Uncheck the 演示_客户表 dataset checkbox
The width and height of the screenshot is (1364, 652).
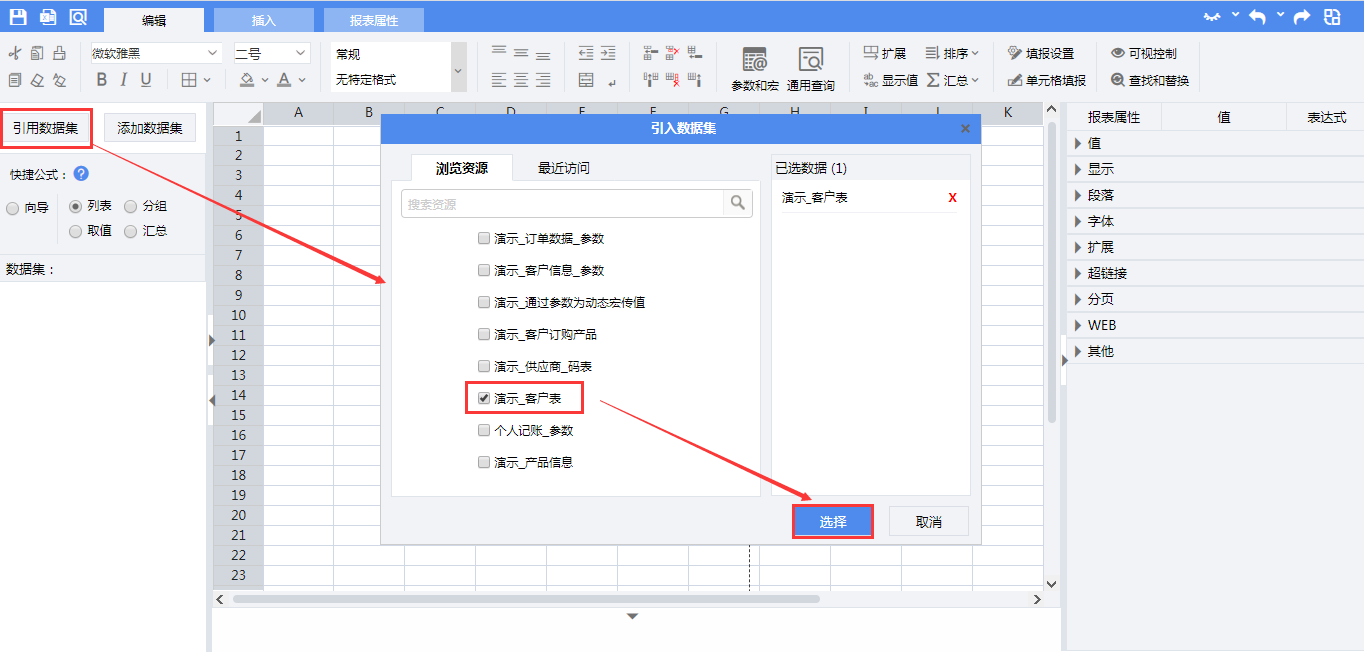click(484, 398)
